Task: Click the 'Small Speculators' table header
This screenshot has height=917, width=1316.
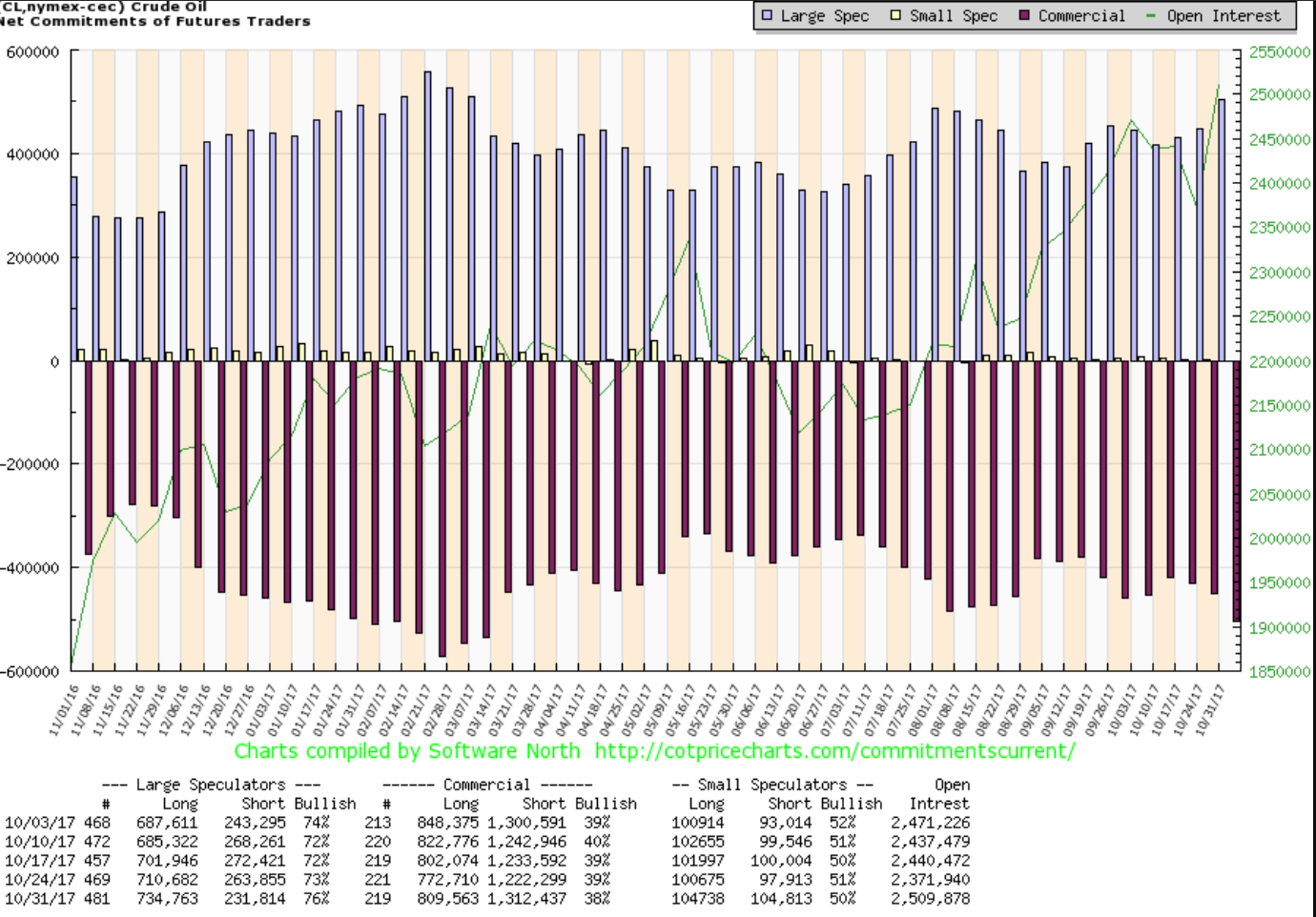Action: [x=772, y=785]
